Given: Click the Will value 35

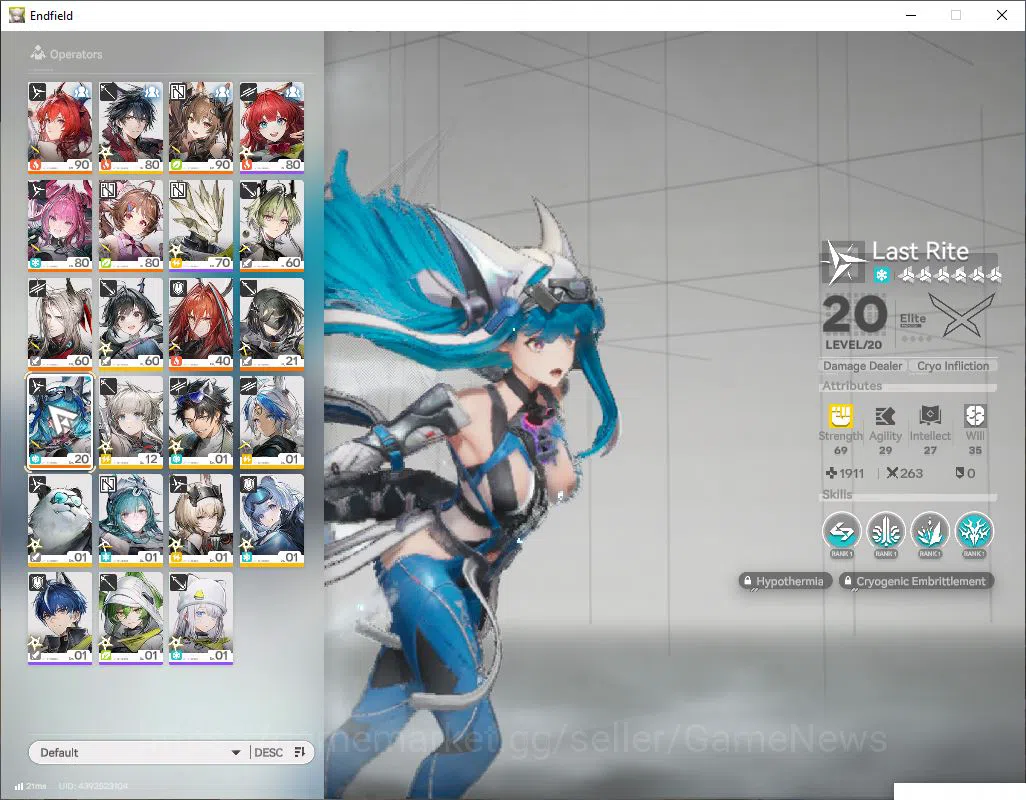Looking at the screenshot, I should point(974,450).
